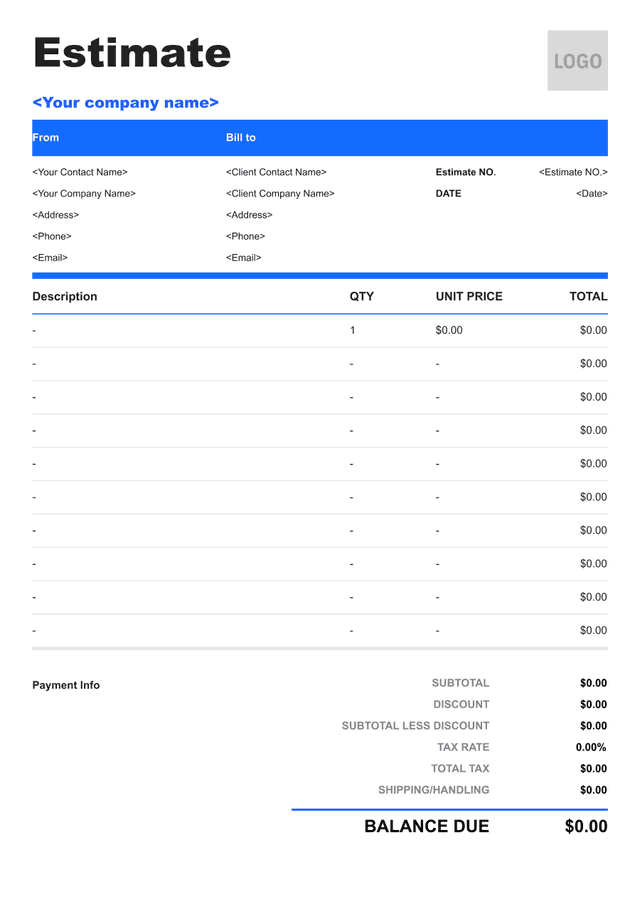
Task: Click the Description column header
Action: click(x=65, y=296)
